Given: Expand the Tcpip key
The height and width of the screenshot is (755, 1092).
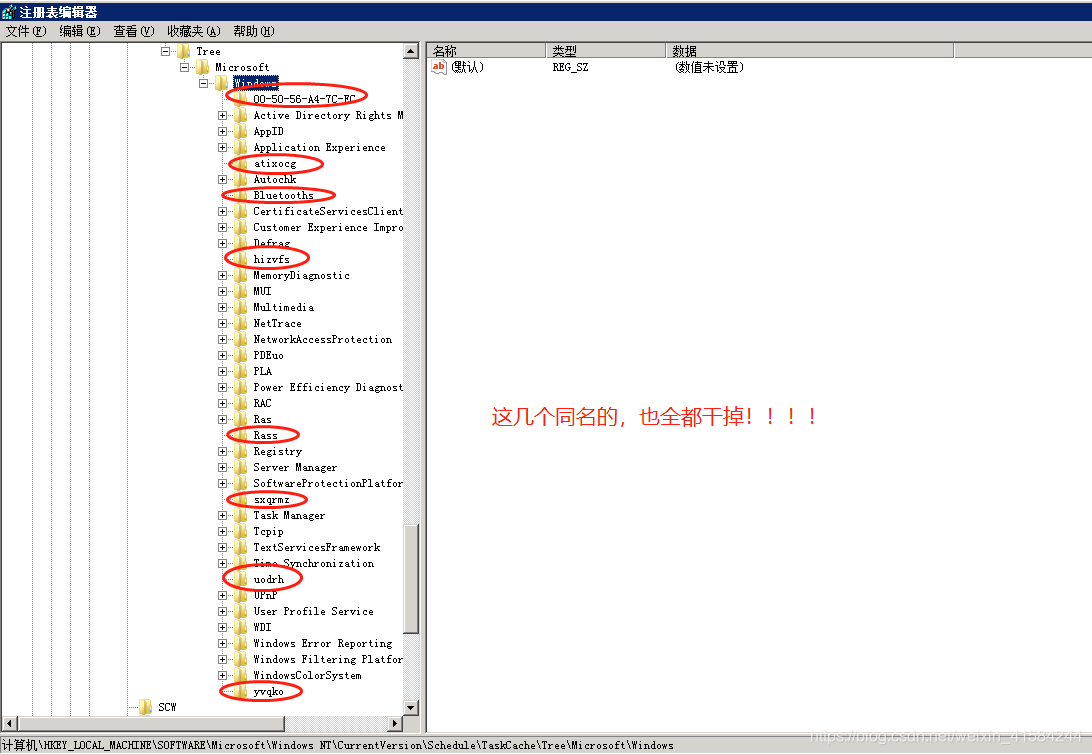Looking at the screenshot, I should pyautogui.click(x=222, y=531).
